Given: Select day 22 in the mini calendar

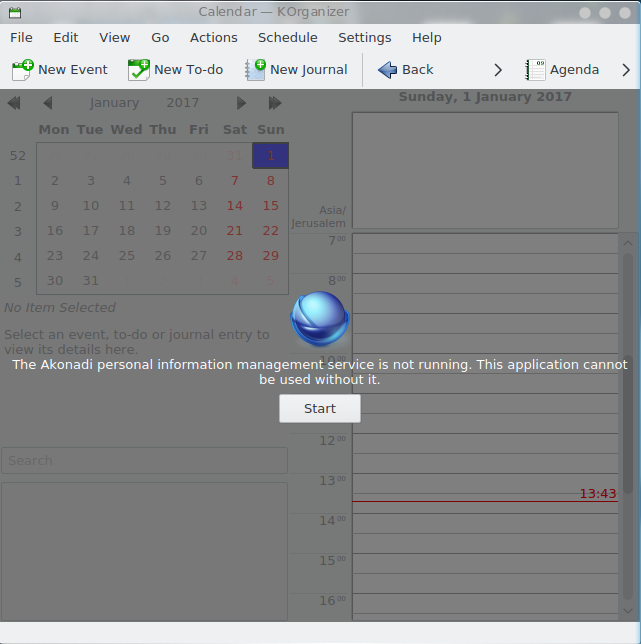Looking at the screenshot, I should click(271, 231).
